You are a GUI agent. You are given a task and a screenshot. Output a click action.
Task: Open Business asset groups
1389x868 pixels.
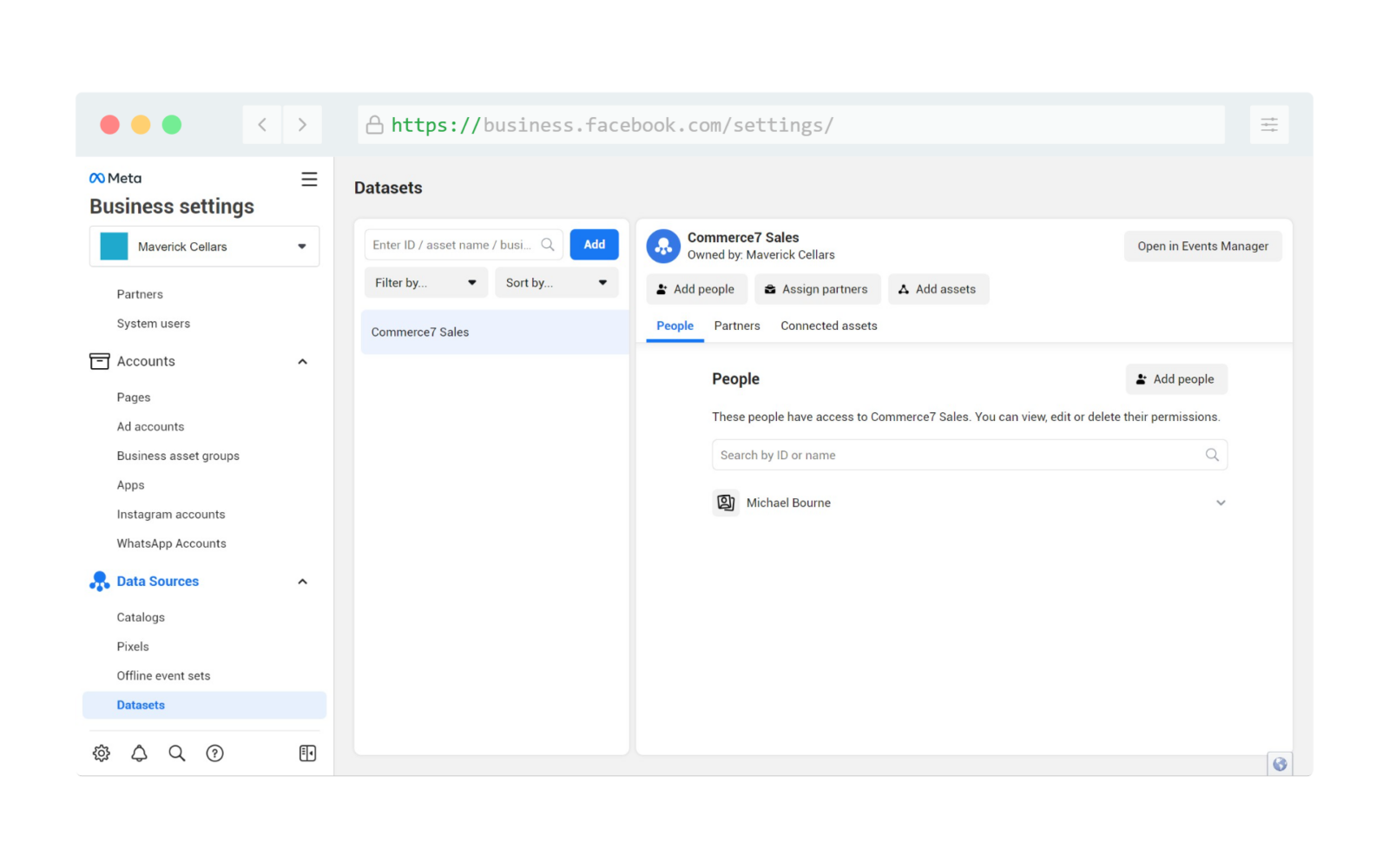point(178,456)
